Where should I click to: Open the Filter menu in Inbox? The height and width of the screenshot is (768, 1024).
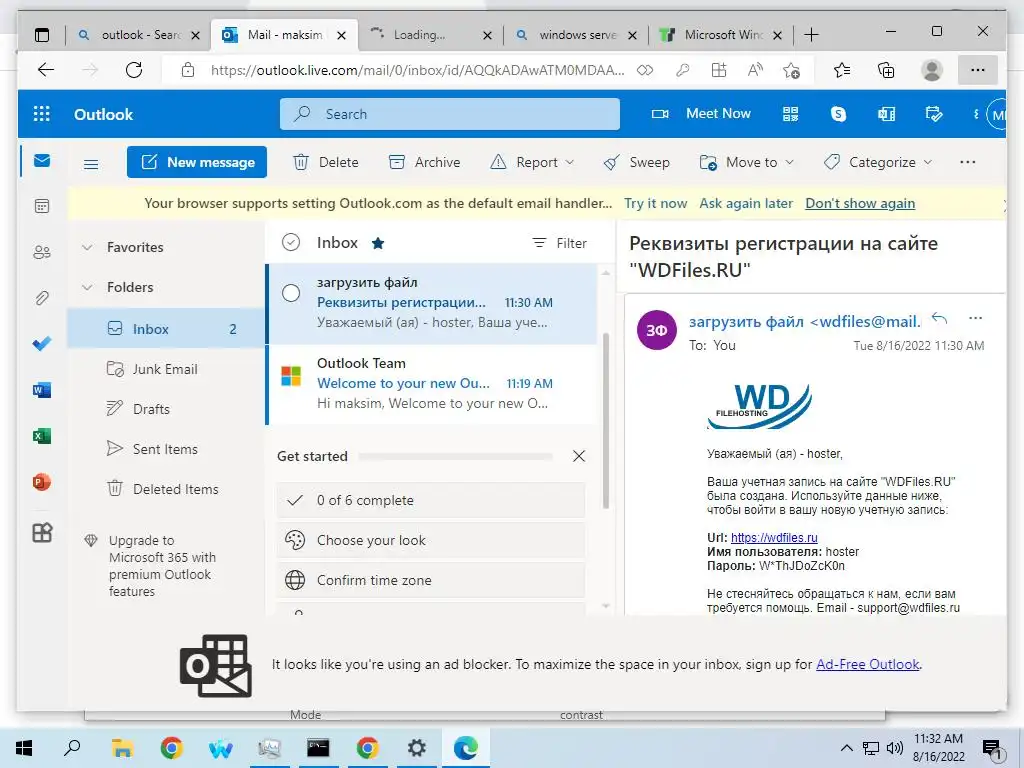click(x=560, y=243)
